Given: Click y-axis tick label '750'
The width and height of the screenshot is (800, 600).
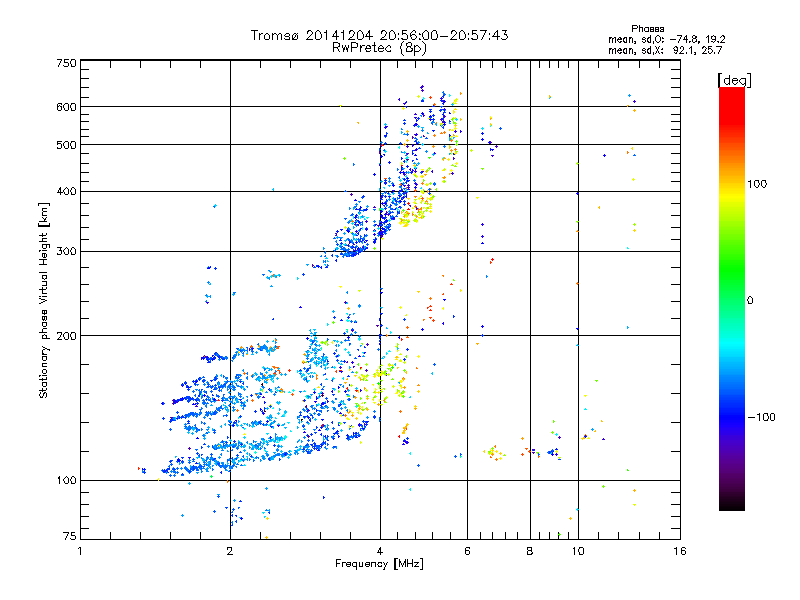Looking at the screenshot, I should click(66, 63).
